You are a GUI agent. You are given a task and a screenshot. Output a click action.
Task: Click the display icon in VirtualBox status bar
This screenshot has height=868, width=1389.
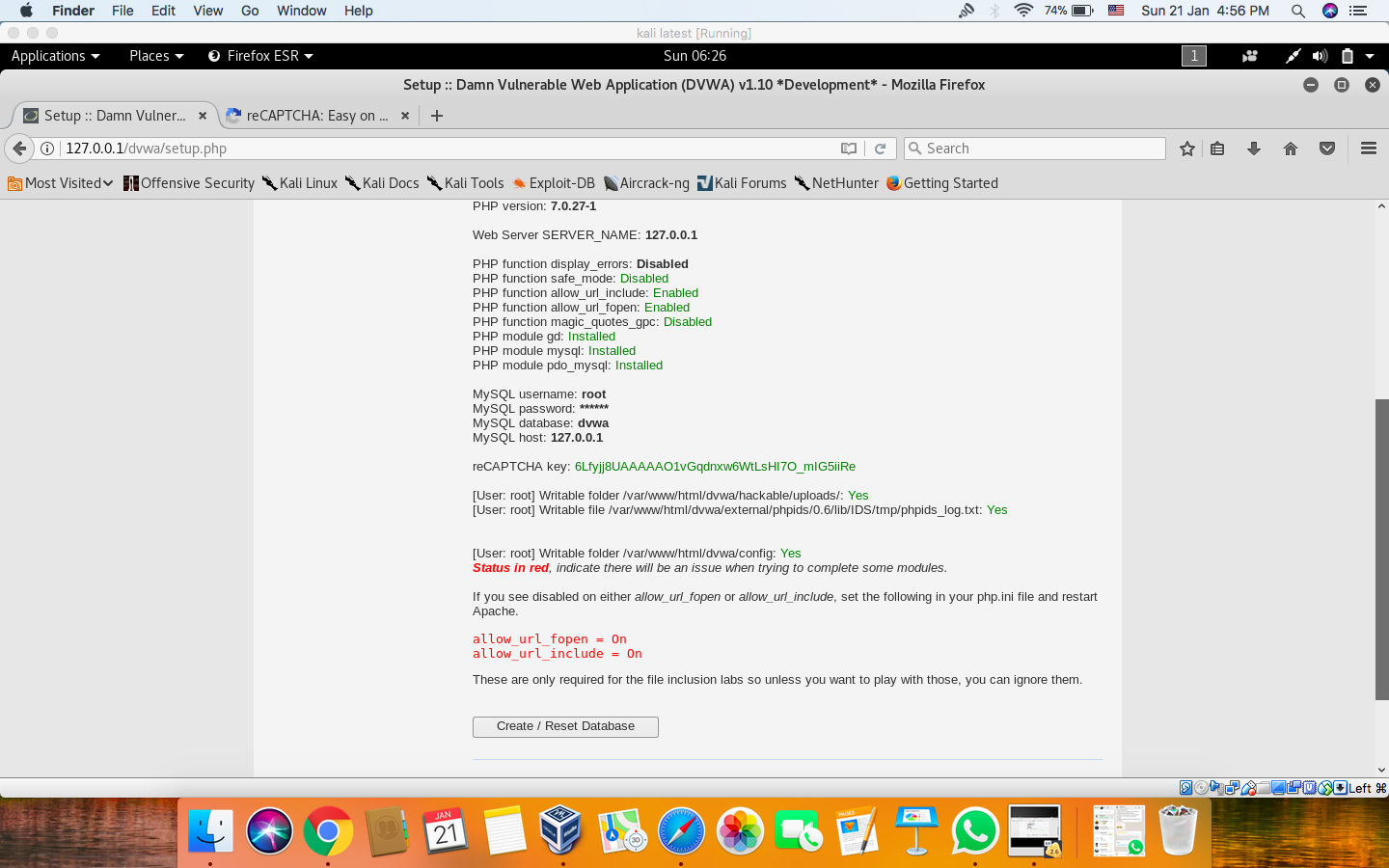pyautogui.click(x=1278, y=787)
